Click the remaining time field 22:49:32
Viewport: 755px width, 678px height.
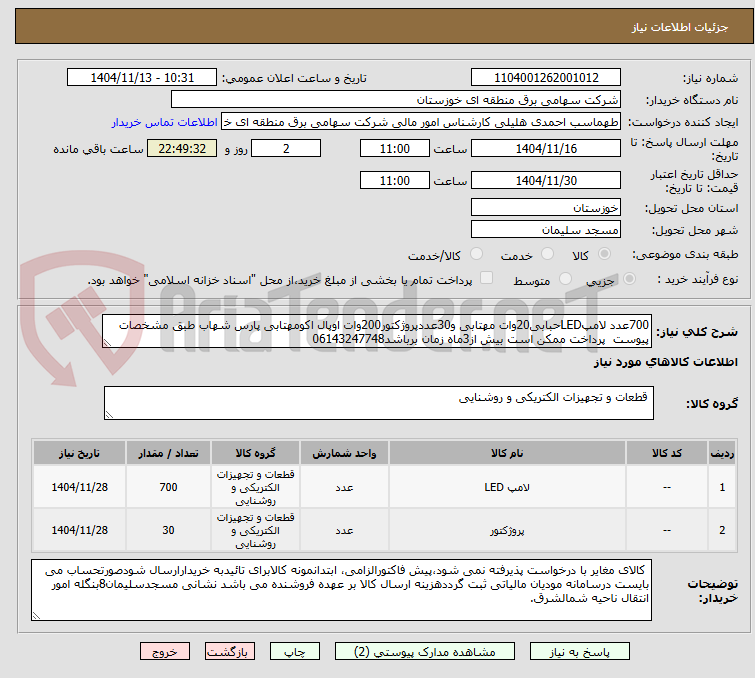pos(182,148)
